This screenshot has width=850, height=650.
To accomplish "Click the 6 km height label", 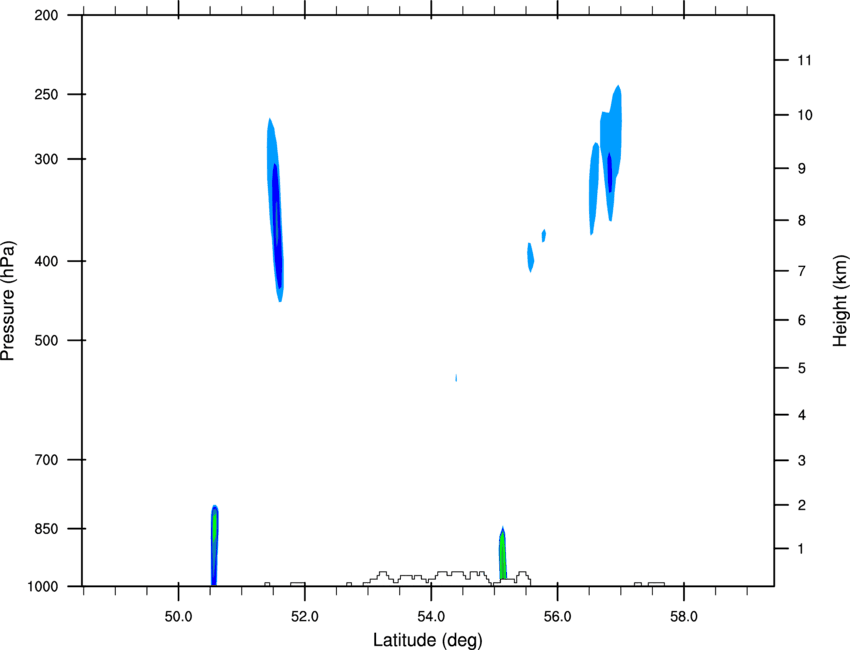I will 801,320.
